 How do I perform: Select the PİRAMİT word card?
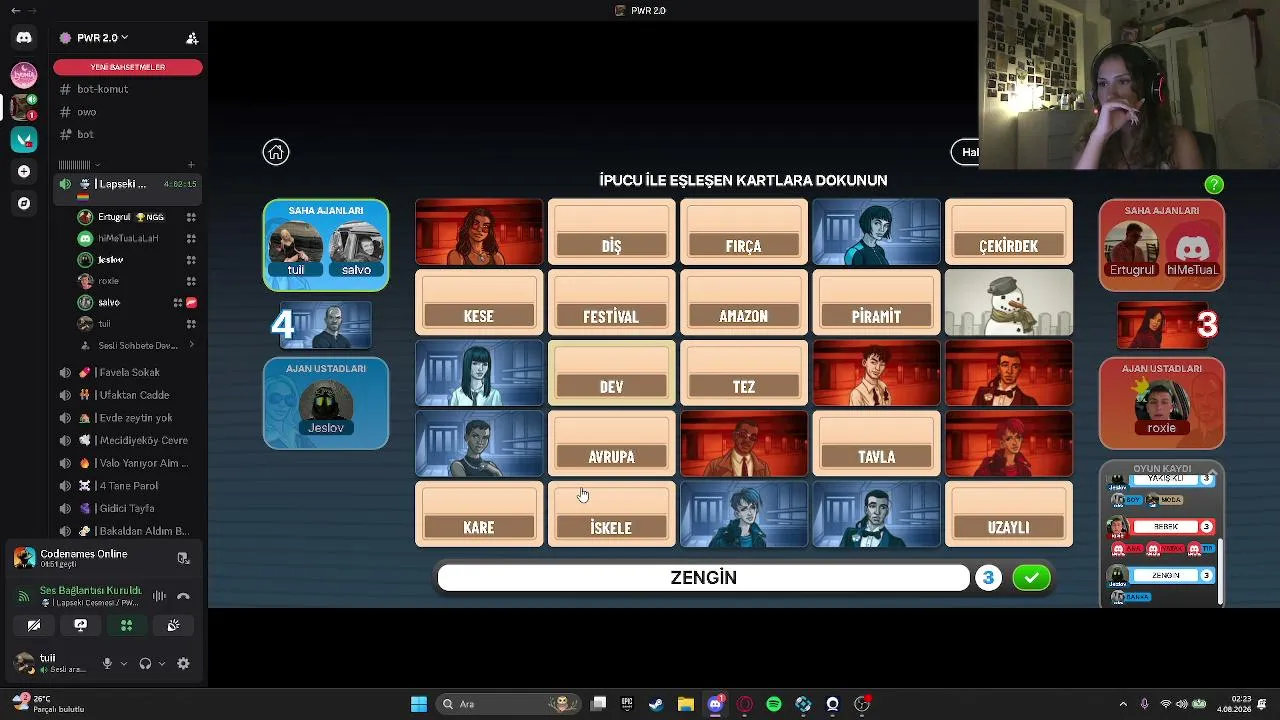coord(876,302)
